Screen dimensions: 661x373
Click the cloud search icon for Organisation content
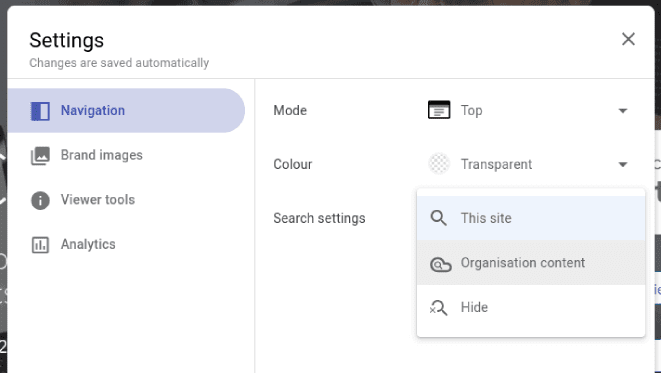click(x=441, y=264)
